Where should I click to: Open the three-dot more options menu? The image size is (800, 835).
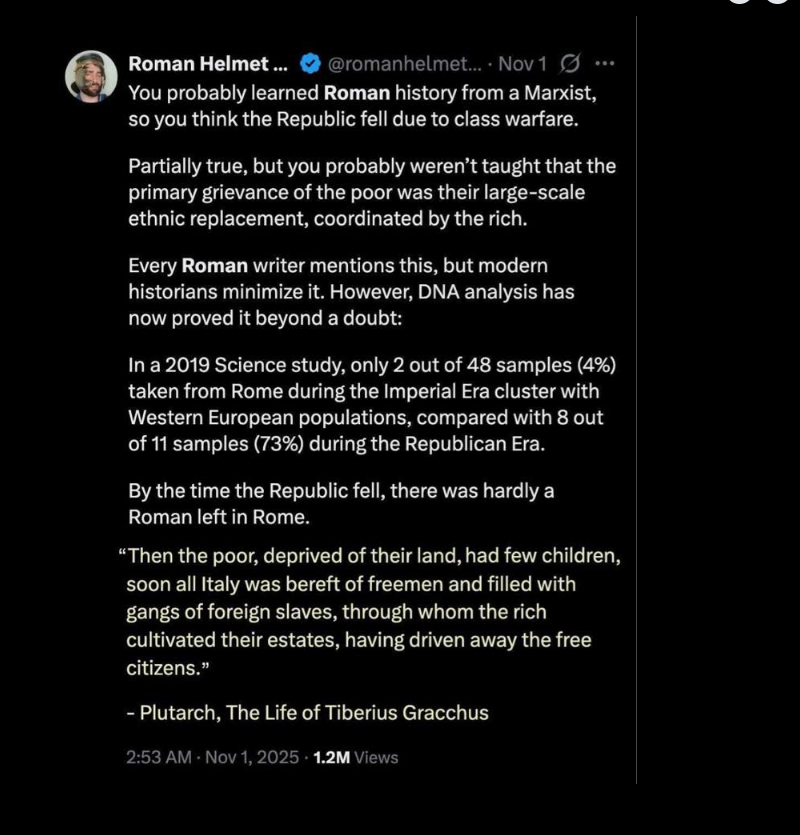tap(605, 64)
